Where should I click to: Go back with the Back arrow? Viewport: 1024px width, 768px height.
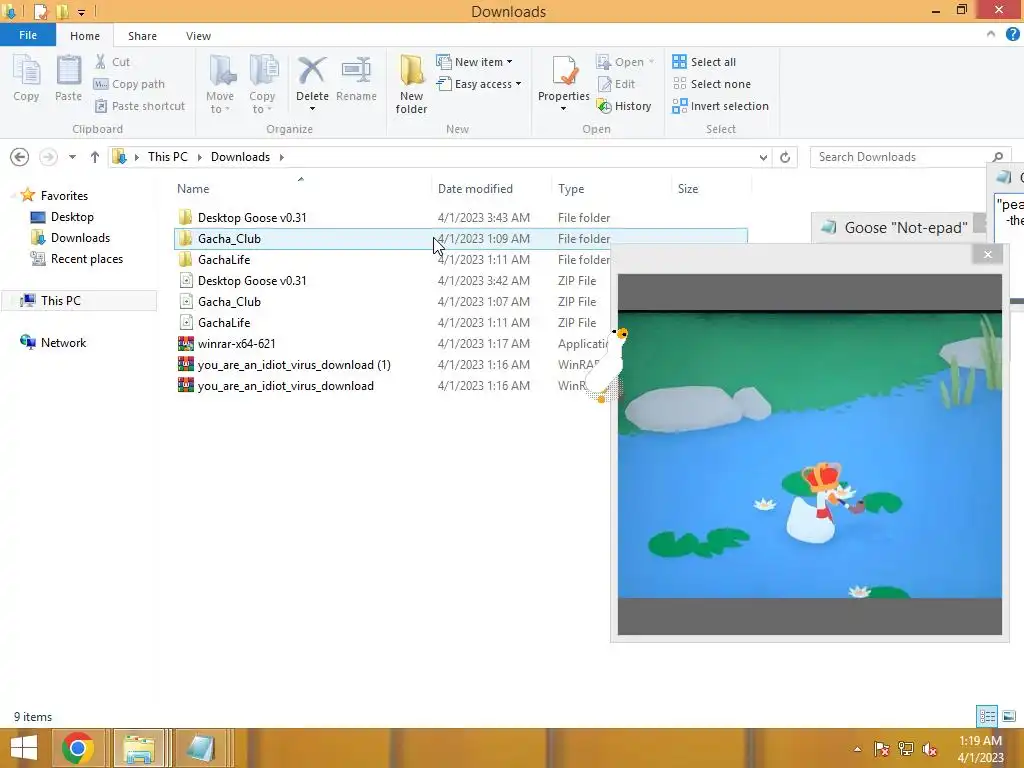(20, 157)
